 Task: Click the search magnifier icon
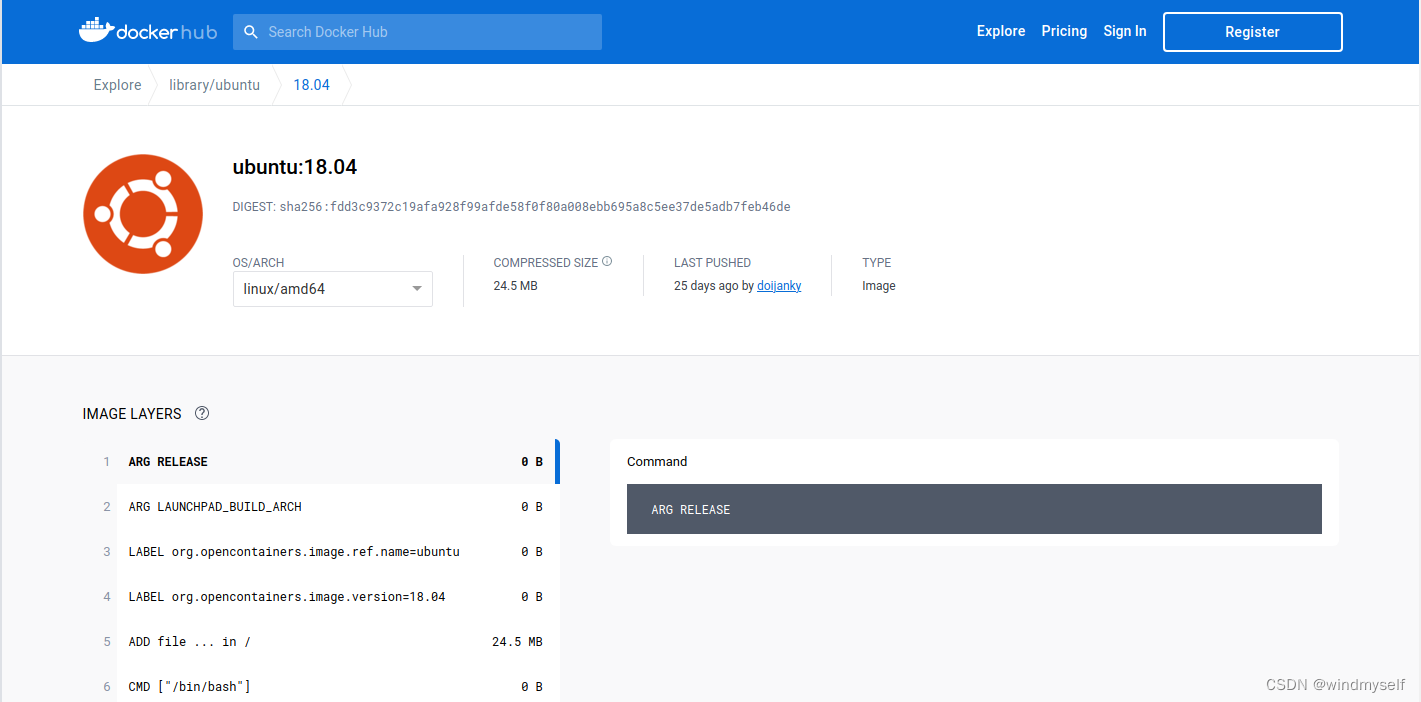[251, 32]
